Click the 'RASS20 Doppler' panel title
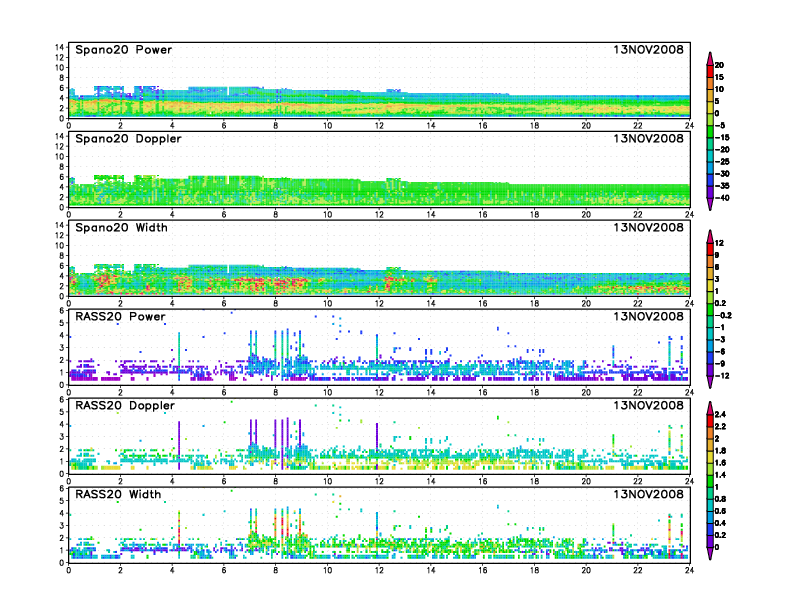 pyautogui.click(x=125, y=405)
